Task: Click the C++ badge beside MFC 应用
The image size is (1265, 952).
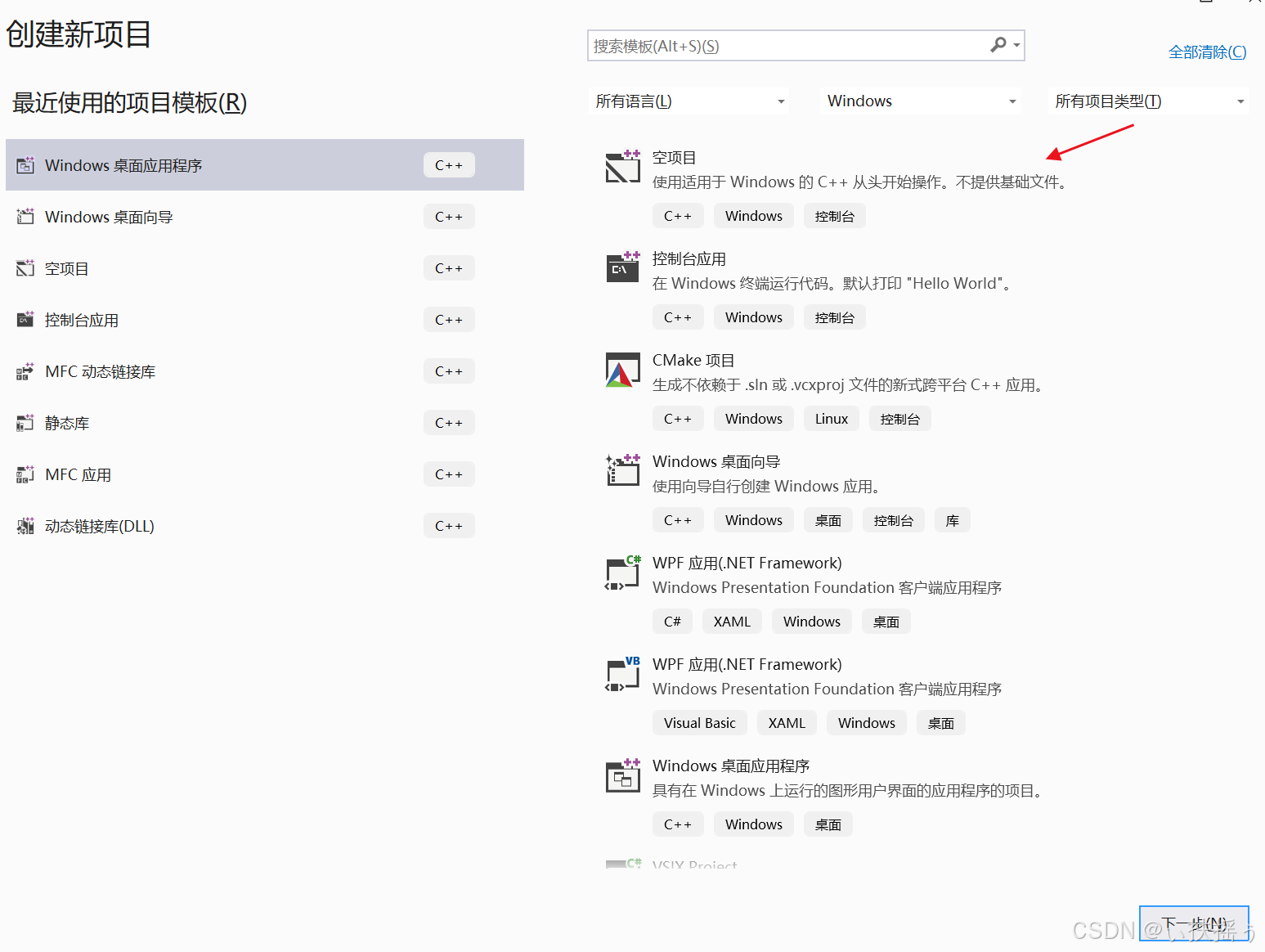Action: (x=449, y=474)
